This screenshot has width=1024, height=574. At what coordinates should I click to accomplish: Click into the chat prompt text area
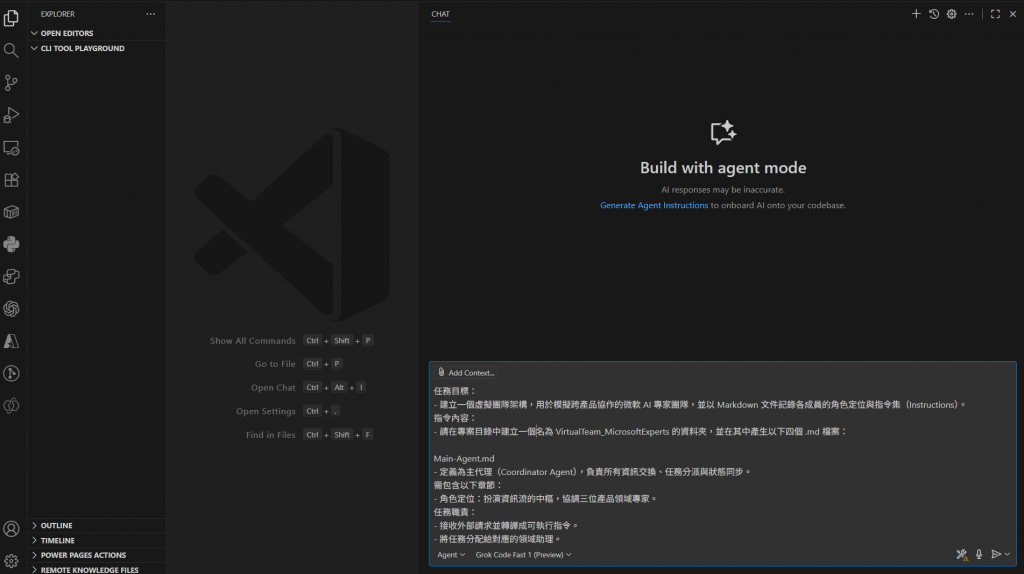(722, 464)
